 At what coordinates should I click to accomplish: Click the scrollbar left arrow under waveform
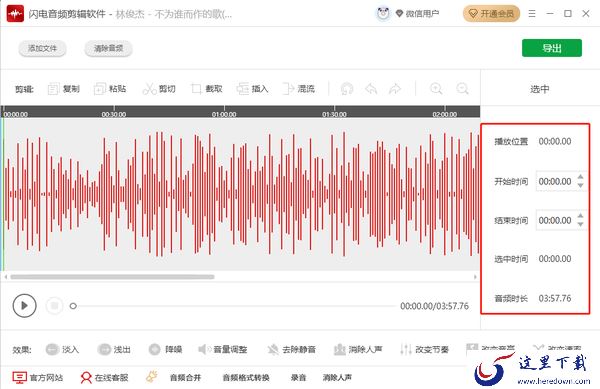[x=6, y=277]
